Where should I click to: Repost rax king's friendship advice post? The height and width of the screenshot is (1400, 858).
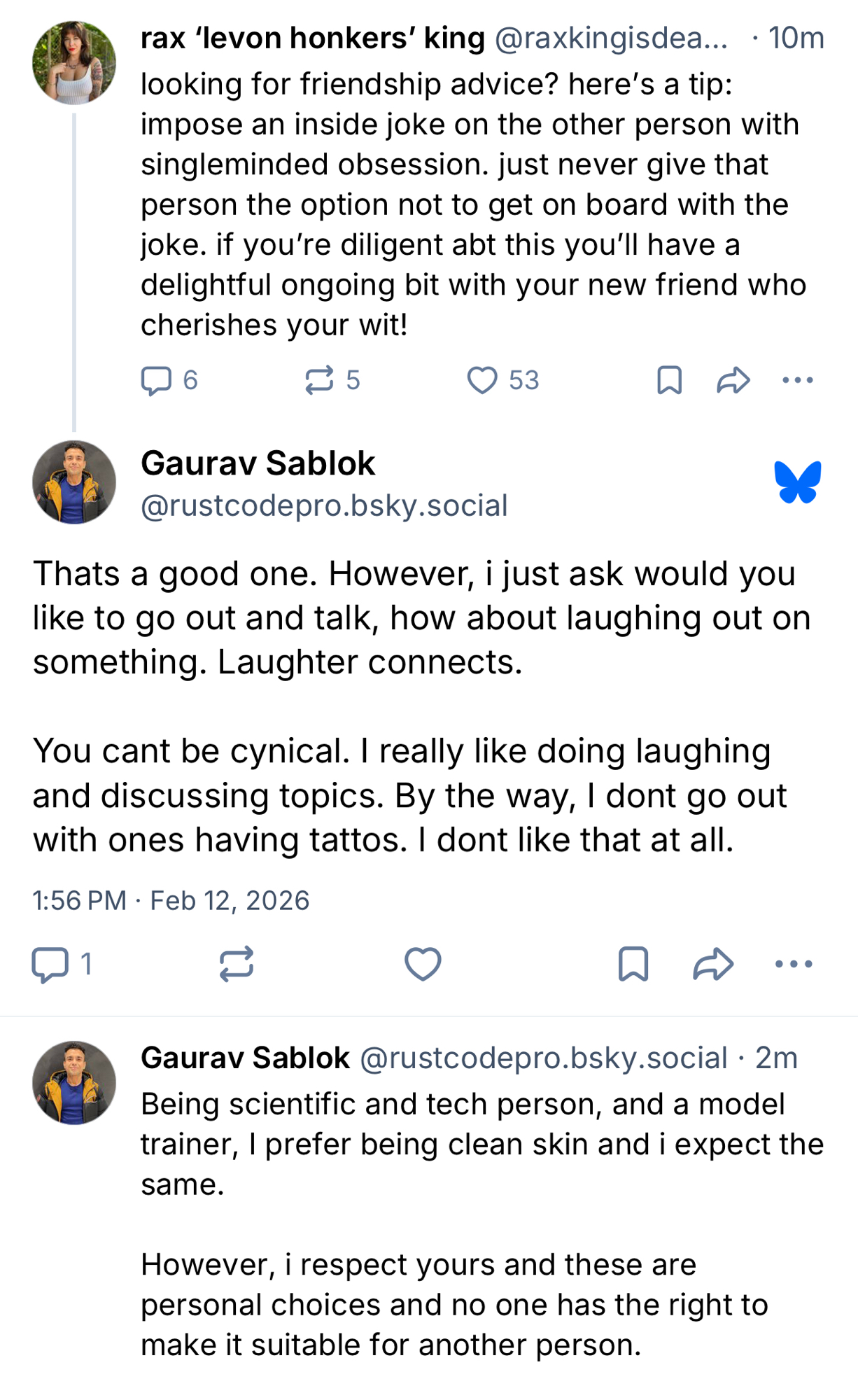(319, 380)
